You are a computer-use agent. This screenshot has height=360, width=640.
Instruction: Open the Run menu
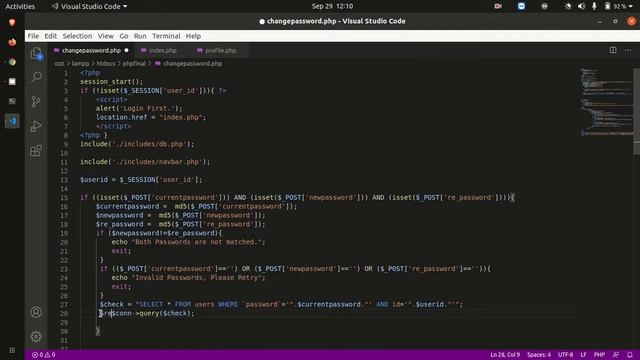[140, 36]
